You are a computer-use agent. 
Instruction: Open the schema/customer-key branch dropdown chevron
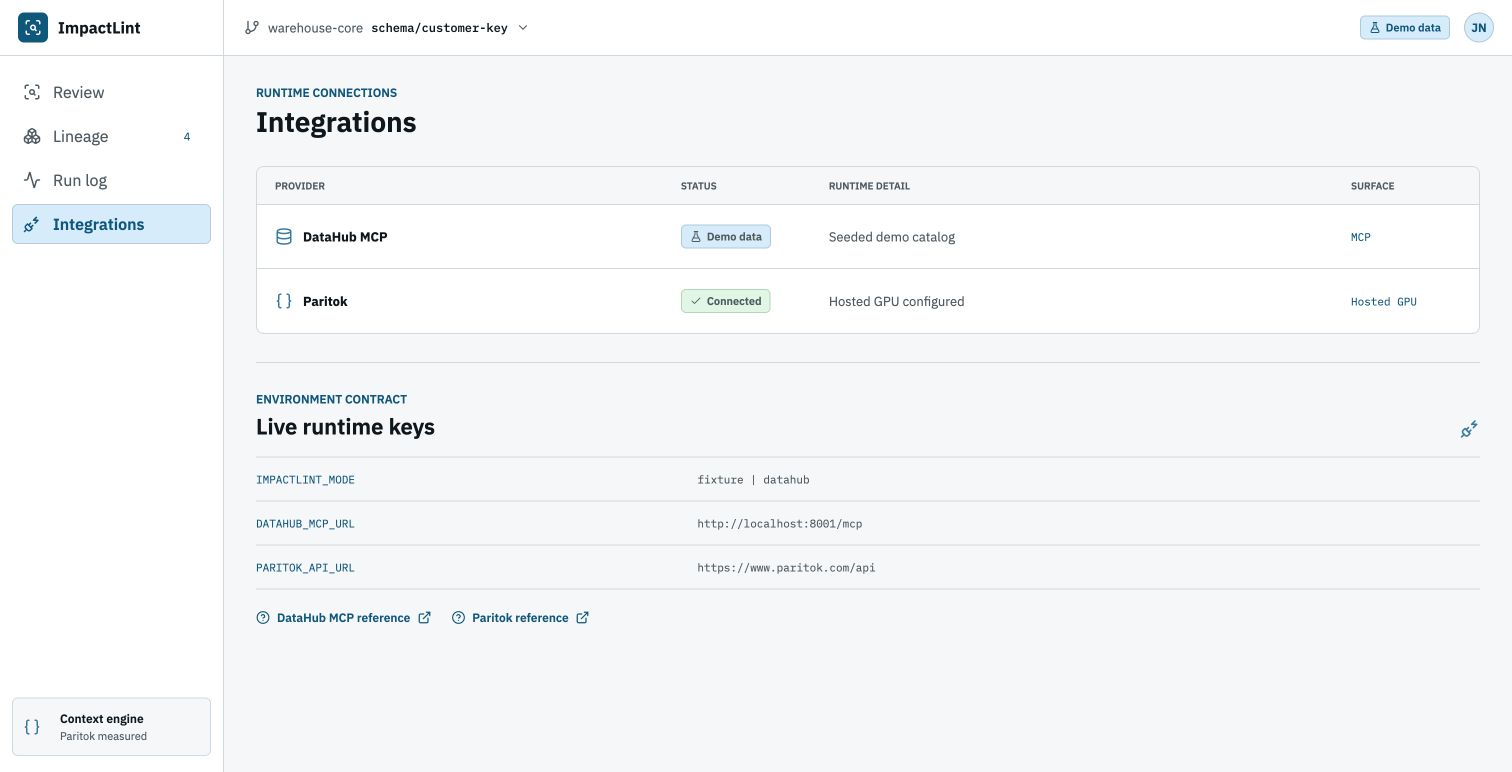(x=523, y=28)
